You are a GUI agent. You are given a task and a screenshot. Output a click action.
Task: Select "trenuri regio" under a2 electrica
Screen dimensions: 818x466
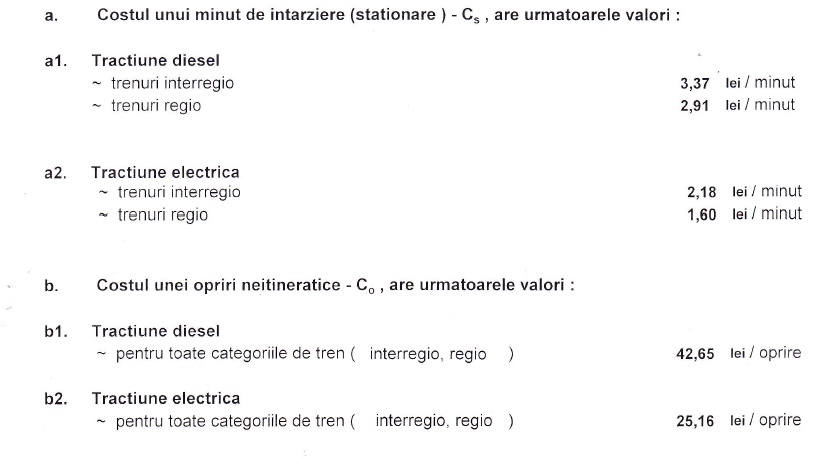click(x=162, y=214)
